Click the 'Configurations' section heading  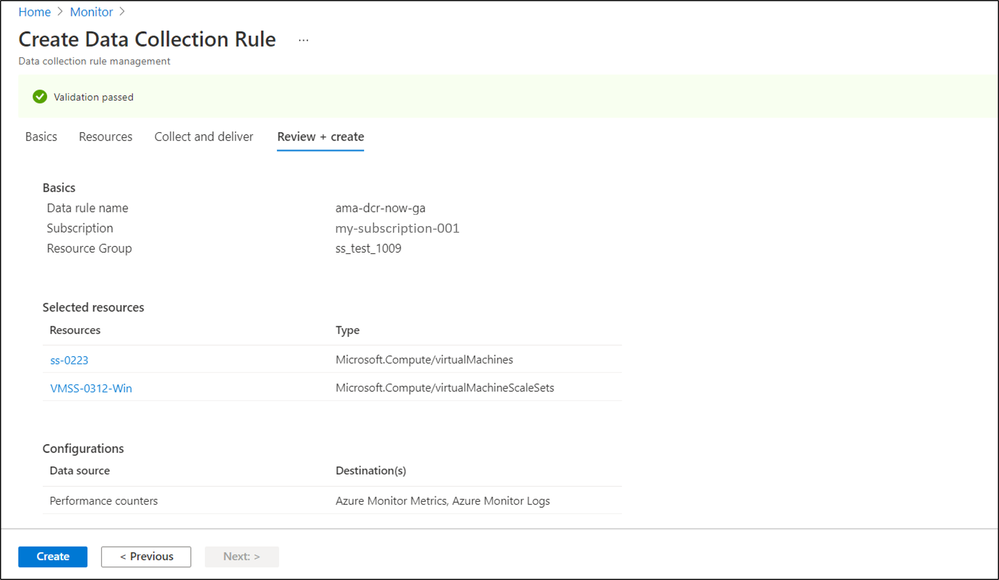[83, 449]
